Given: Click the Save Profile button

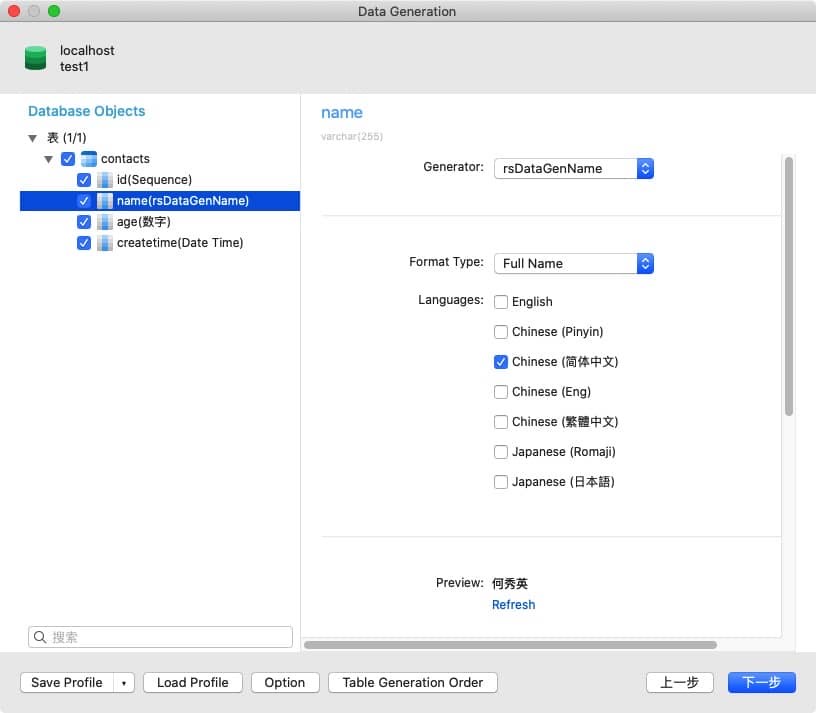Looking at the screenshot, I should point(67,683).
